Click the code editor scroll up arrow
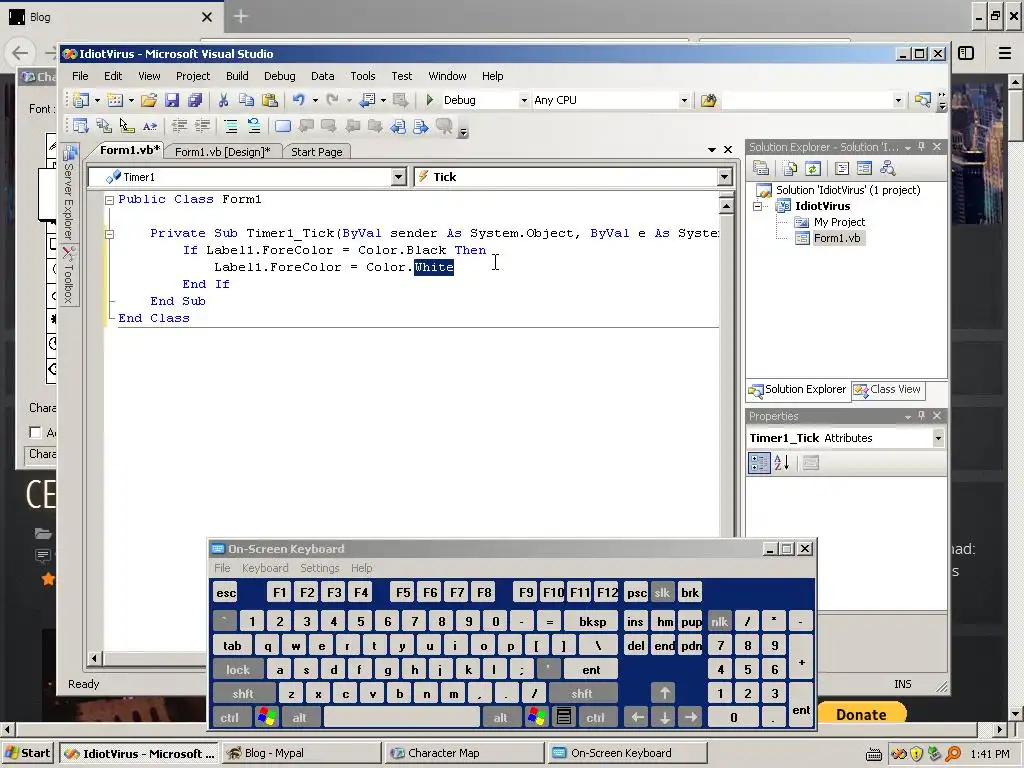1024x768 pixels. [x=726, y=206]
